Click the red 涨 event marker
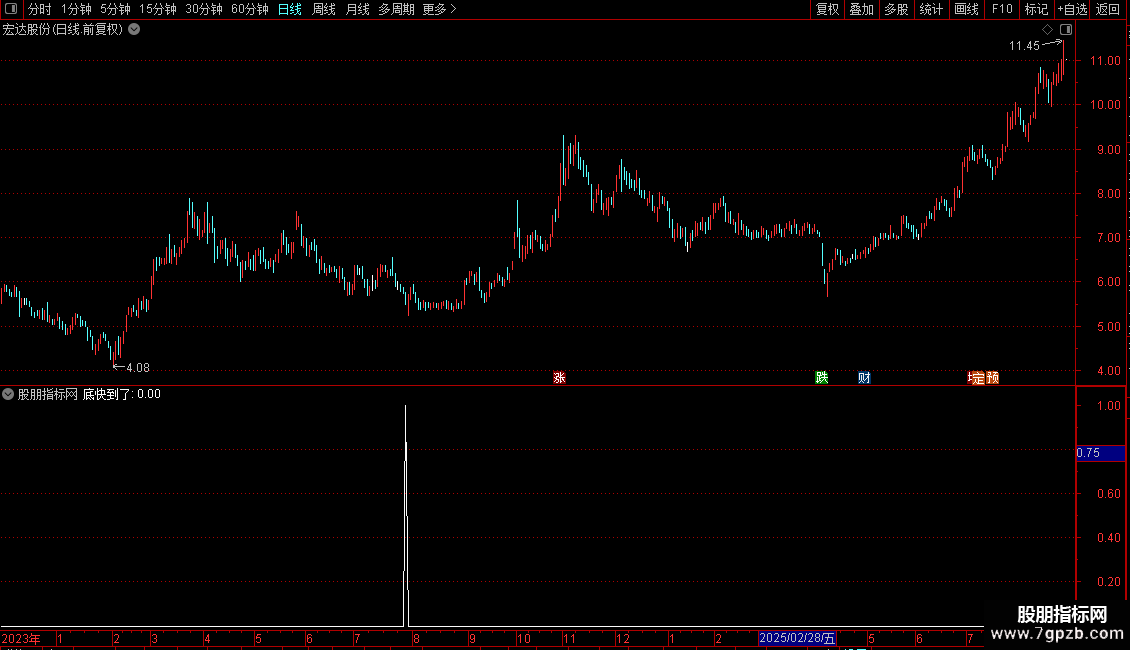The image size is (1130, 650). point(559,378)
